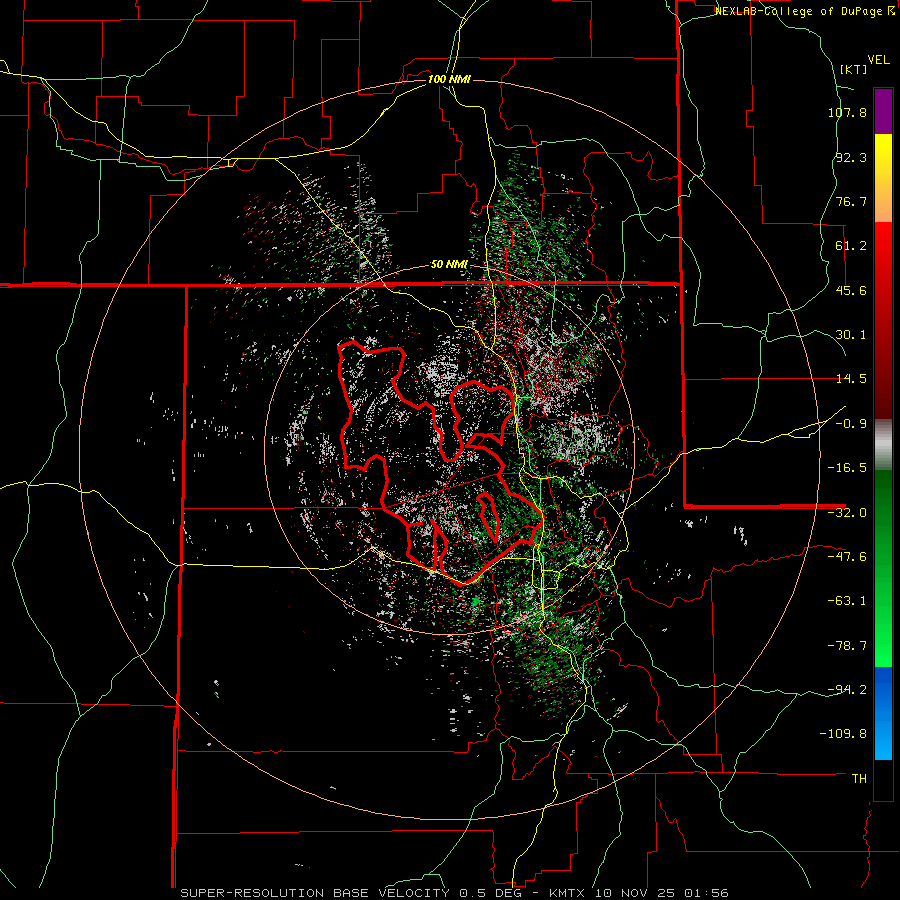Click the 30.1 velocity scale value
This screenshot has height=900, width=900.
point(851,335)
